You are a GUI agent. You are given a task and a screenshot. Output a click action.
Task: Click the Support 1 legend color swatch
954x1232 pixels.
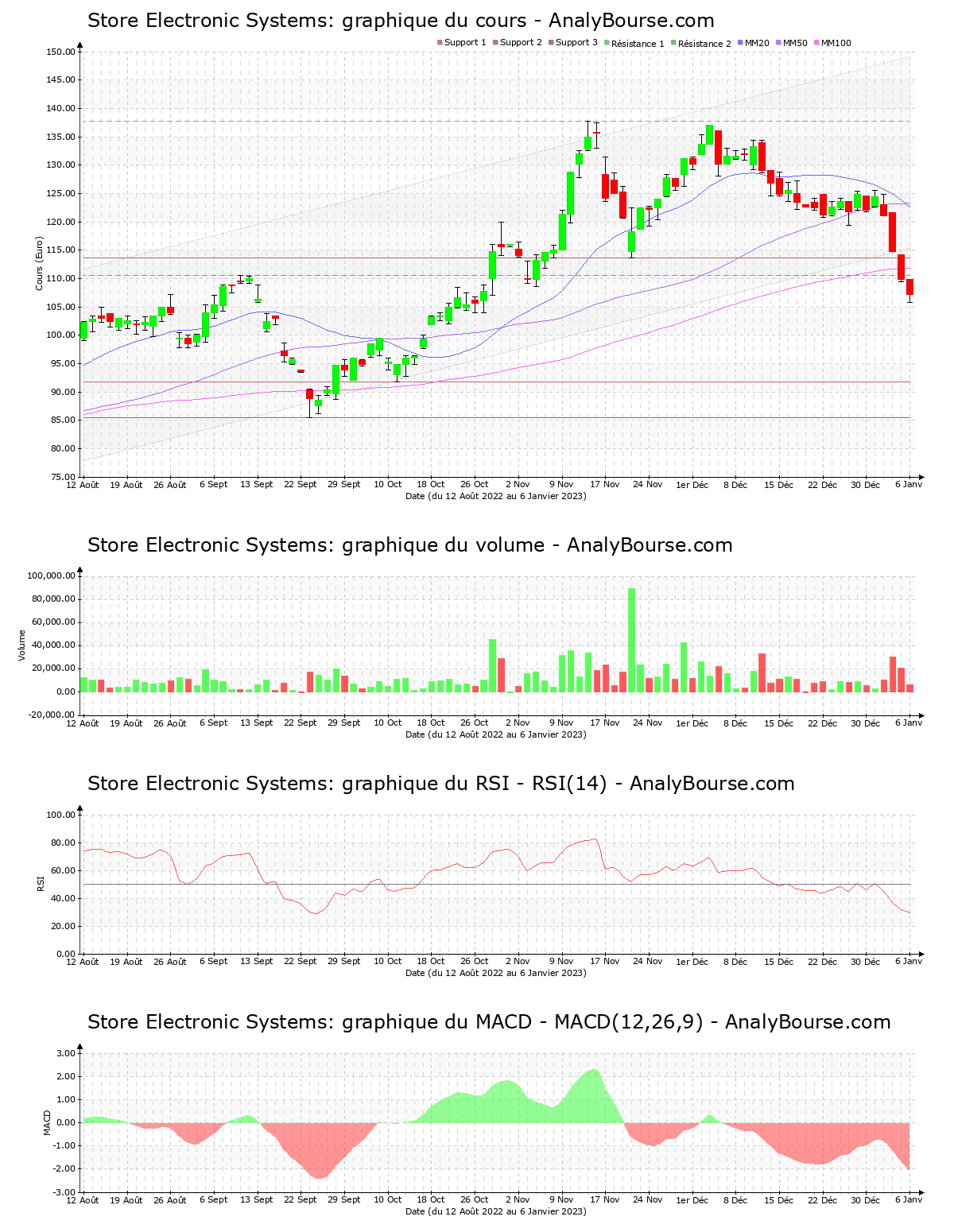[440, 43]
